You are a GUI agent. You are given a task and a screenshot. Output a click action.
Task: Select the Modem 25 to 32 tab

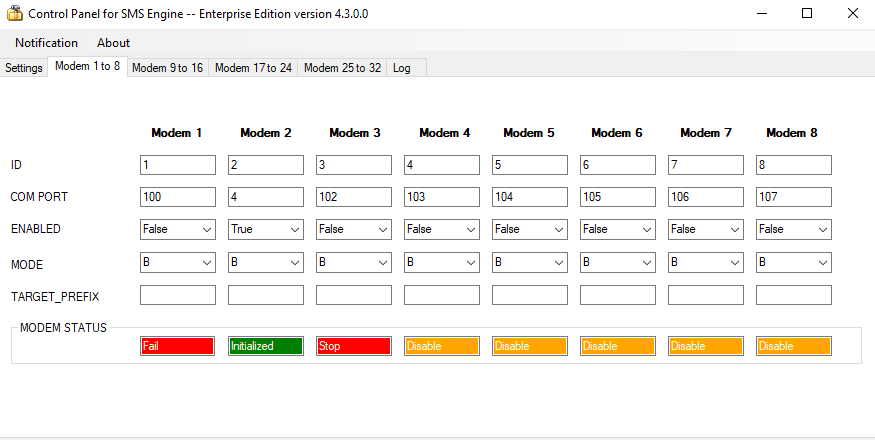[342, 68]
